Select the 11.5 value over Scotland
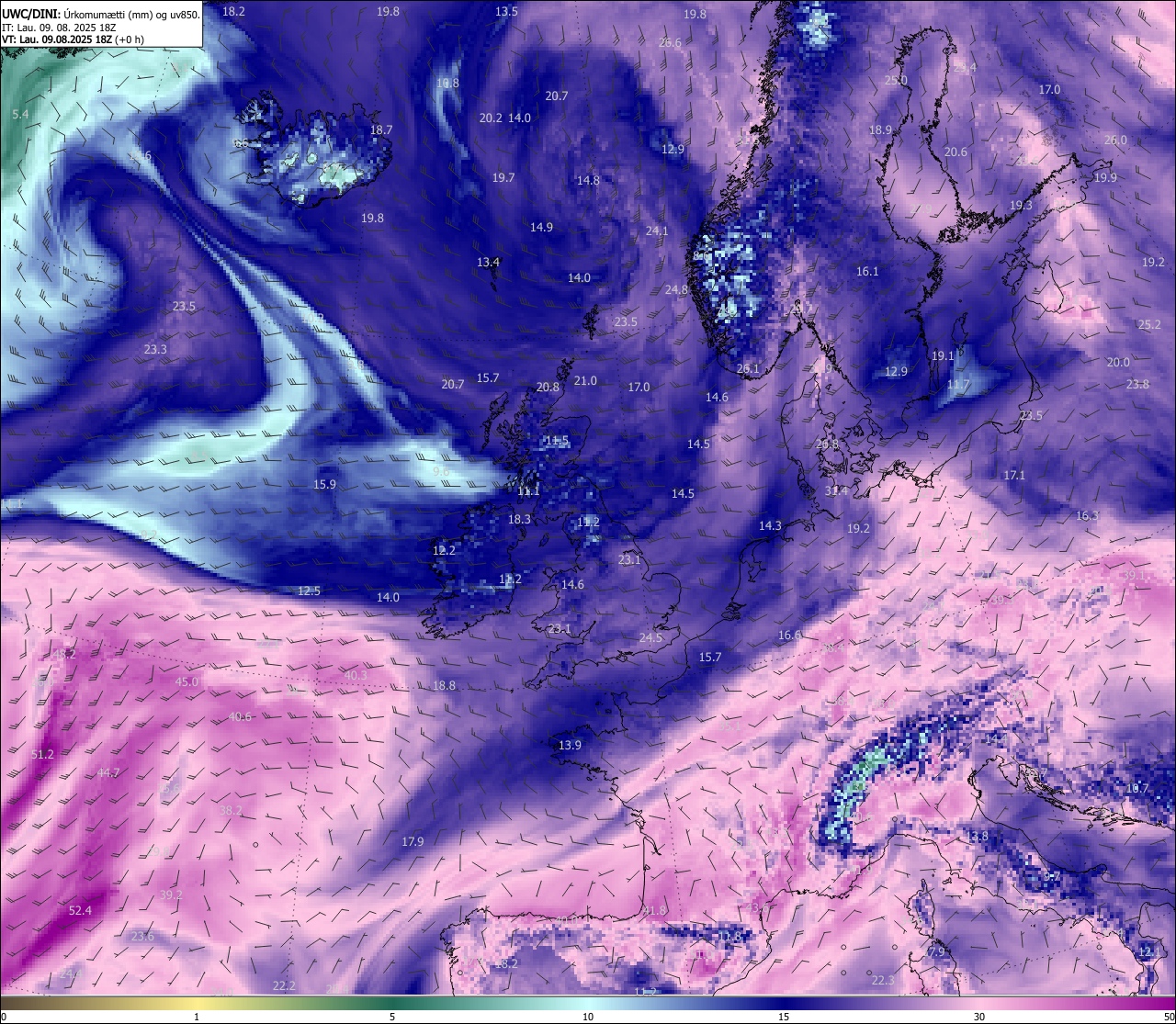The width and height of the screenshot is (1176, 1024). click(x=557, y=441)
